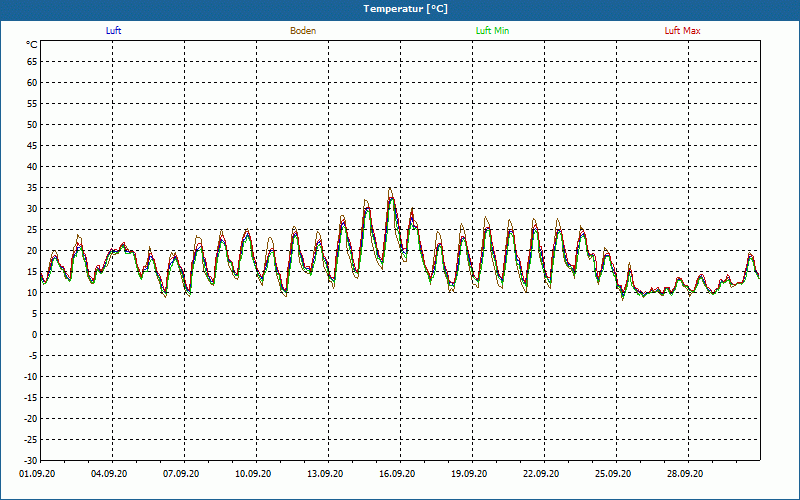The width and height of the screenshot is (800, 500).
Task: Click the 13.09.20 date label
Action: tap(325, 474)
